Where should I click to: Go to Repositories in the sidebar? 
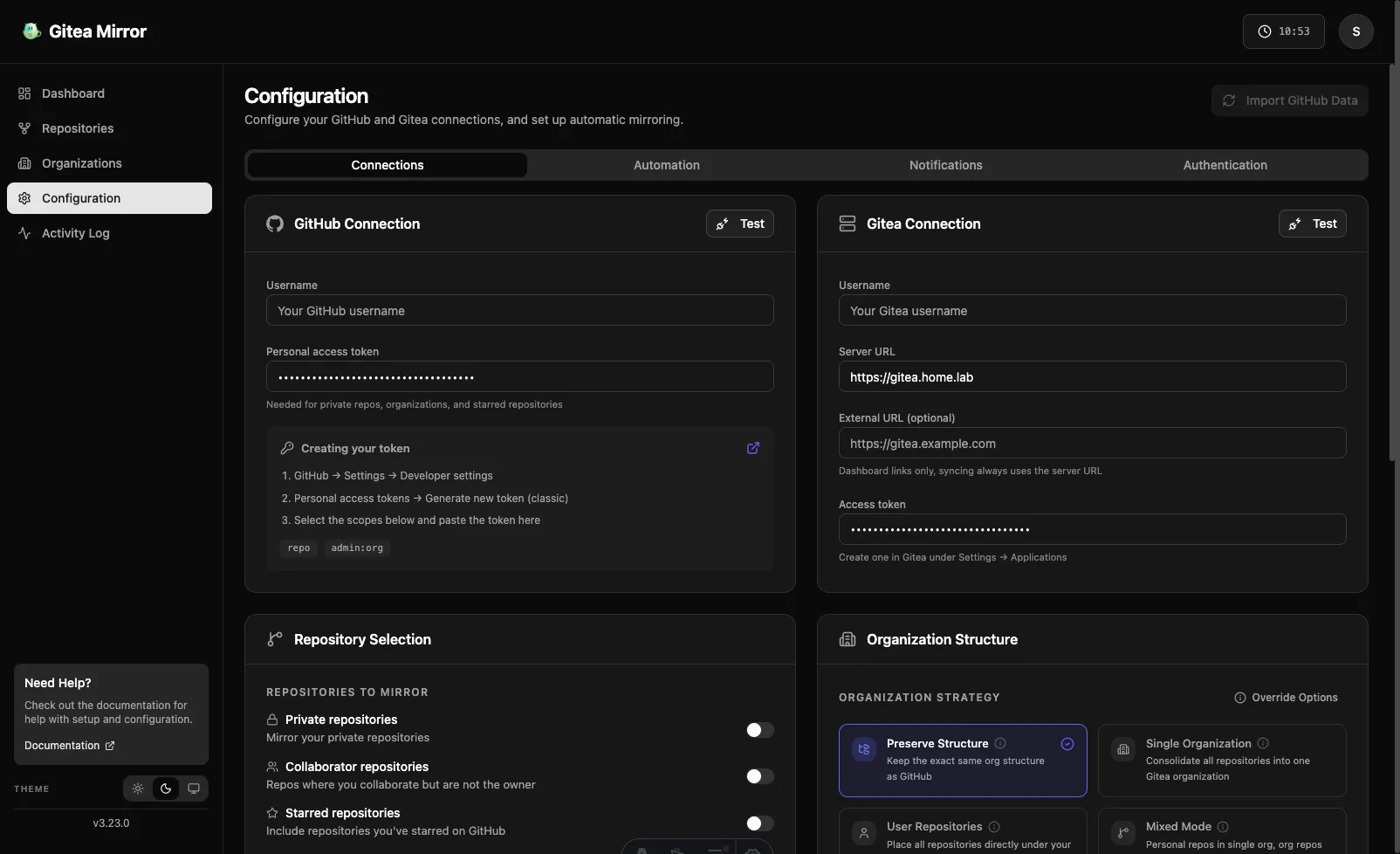(x=109, y=128)
